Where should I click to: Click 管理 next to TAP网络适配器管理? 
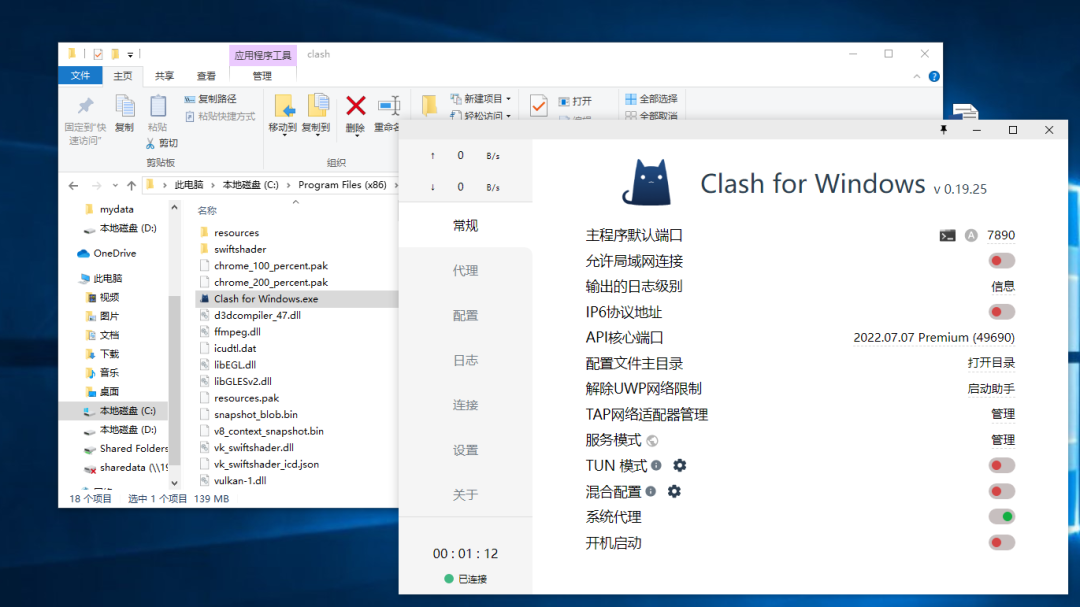1003,414
